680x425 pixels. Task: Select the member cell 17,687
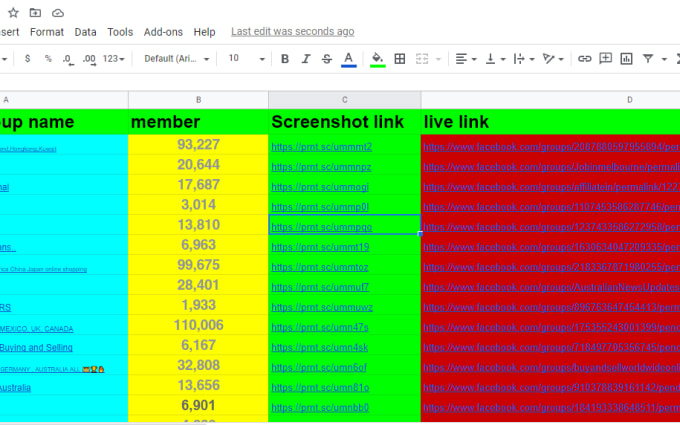point(198,184)
